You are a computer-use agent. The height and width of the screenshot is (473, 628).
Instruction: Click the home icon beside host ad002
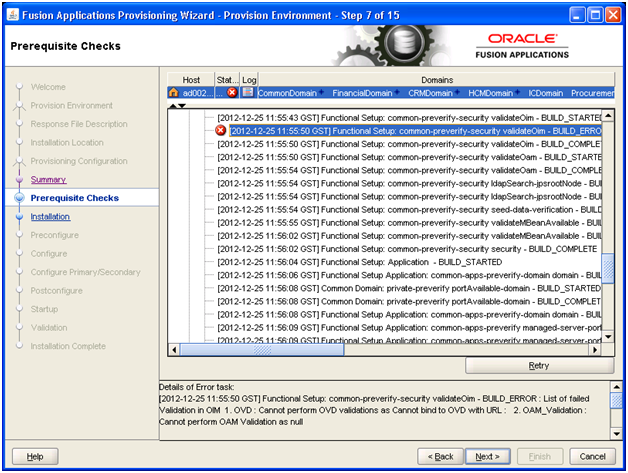point(173,93)
